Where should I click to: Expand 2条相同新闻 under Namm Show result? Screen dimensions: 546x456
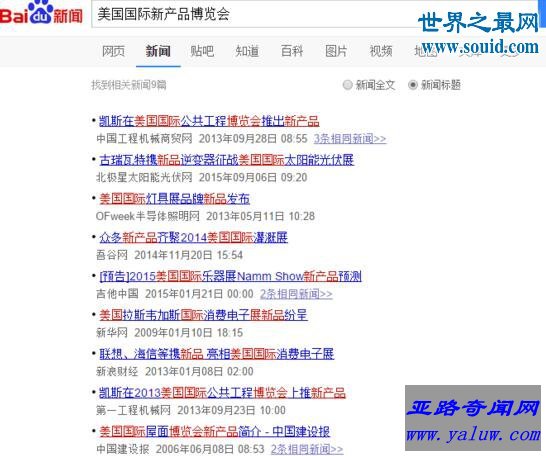[296, 294]
